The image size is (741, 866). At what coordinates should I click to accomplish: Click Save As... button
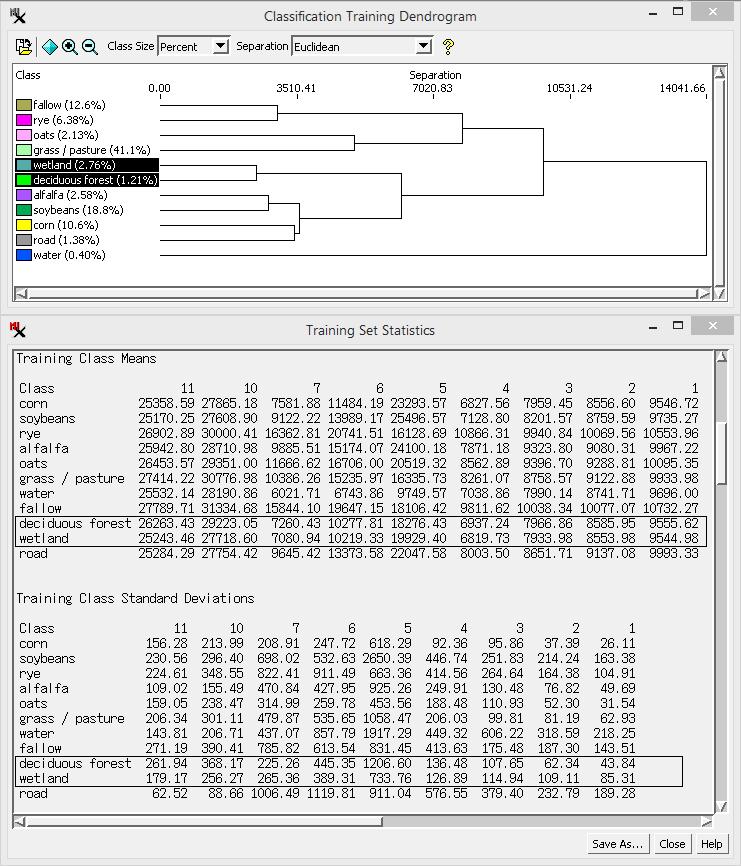[x=618, y=844]
